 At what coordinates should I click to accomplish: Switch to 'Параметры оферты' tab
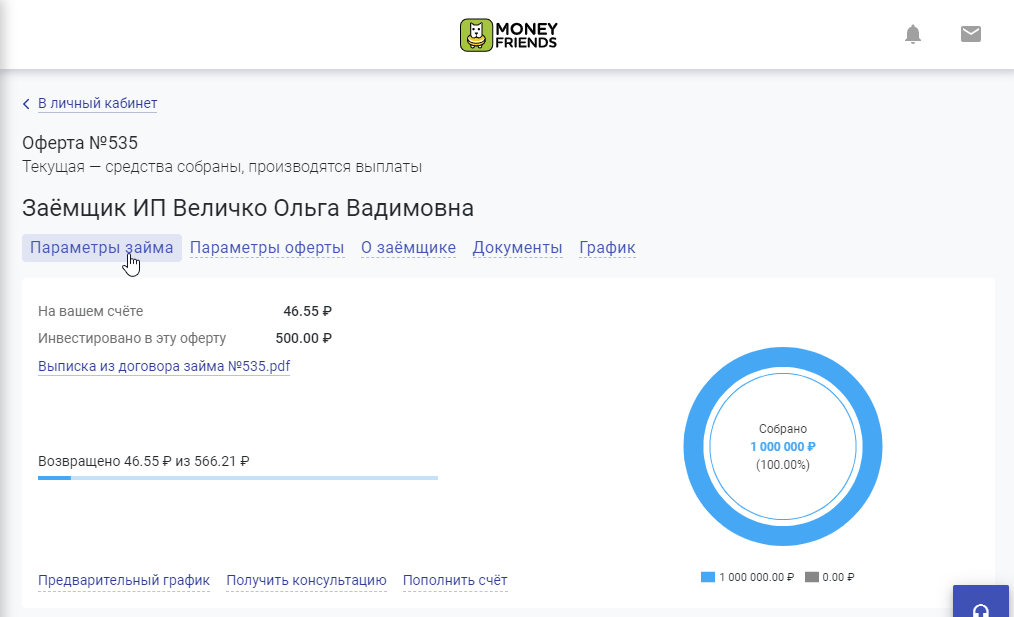point(267,248)
